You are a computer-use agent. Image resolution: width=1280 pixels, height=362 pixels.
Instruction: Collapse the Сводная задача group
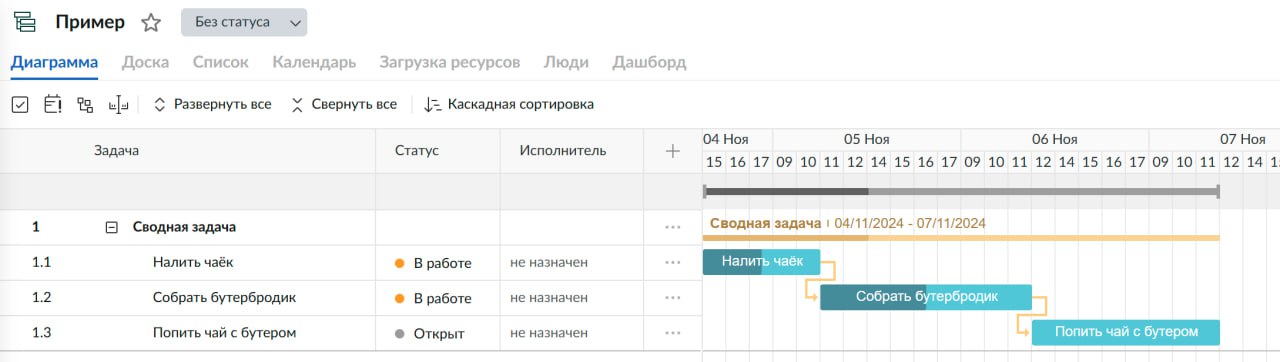pyautogui.click(x=112, y=227)
